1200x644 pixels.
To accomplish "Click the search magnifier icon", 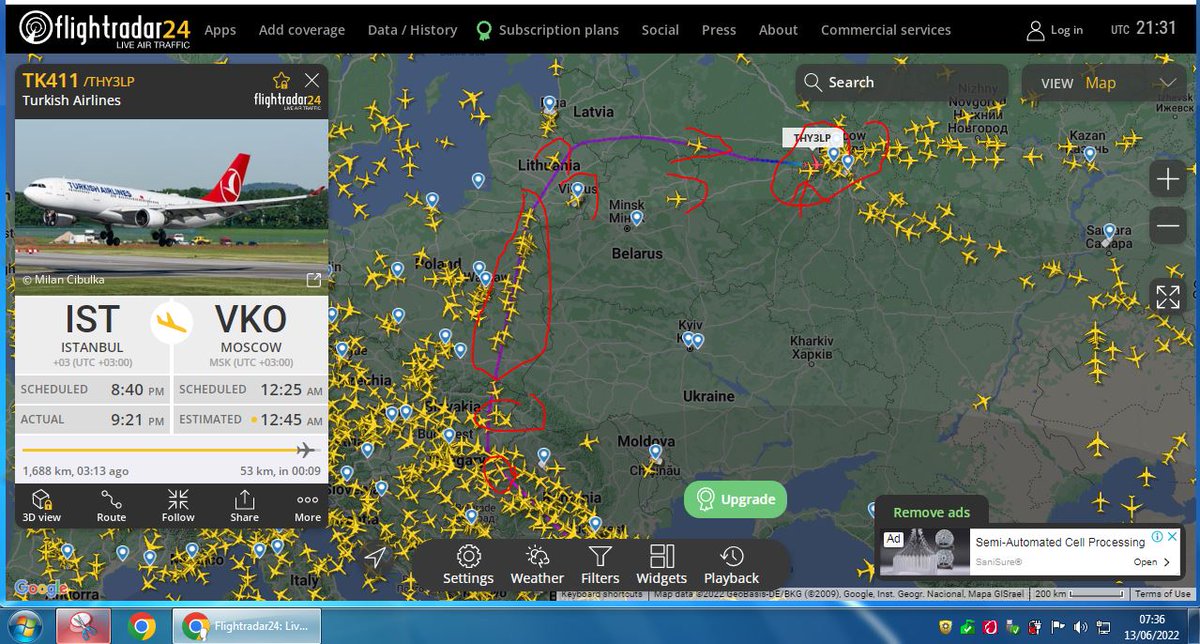I will 813,83.
